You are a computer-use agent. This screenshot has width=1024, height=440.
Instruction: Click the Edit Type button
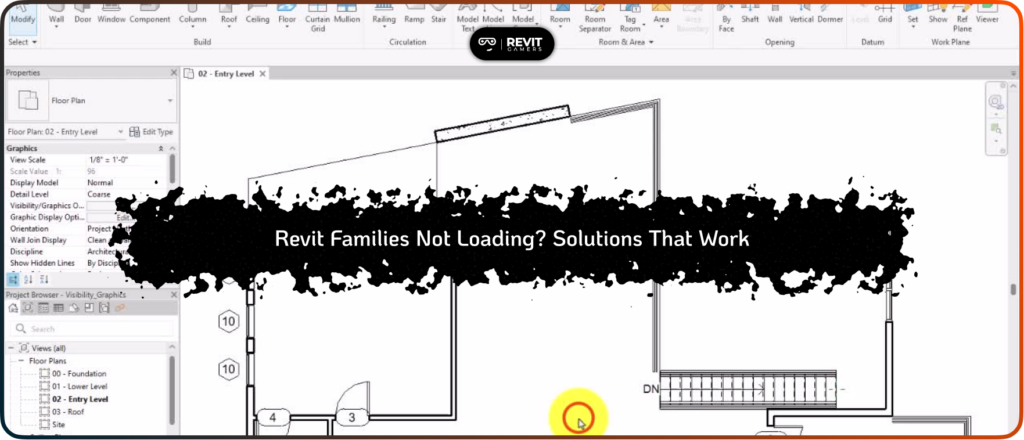click(x=152, y=132)
